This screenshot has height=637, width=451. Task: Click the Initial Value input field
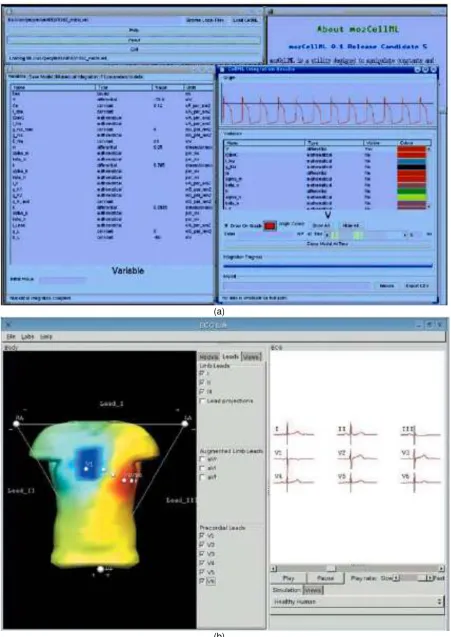(63, 280)
